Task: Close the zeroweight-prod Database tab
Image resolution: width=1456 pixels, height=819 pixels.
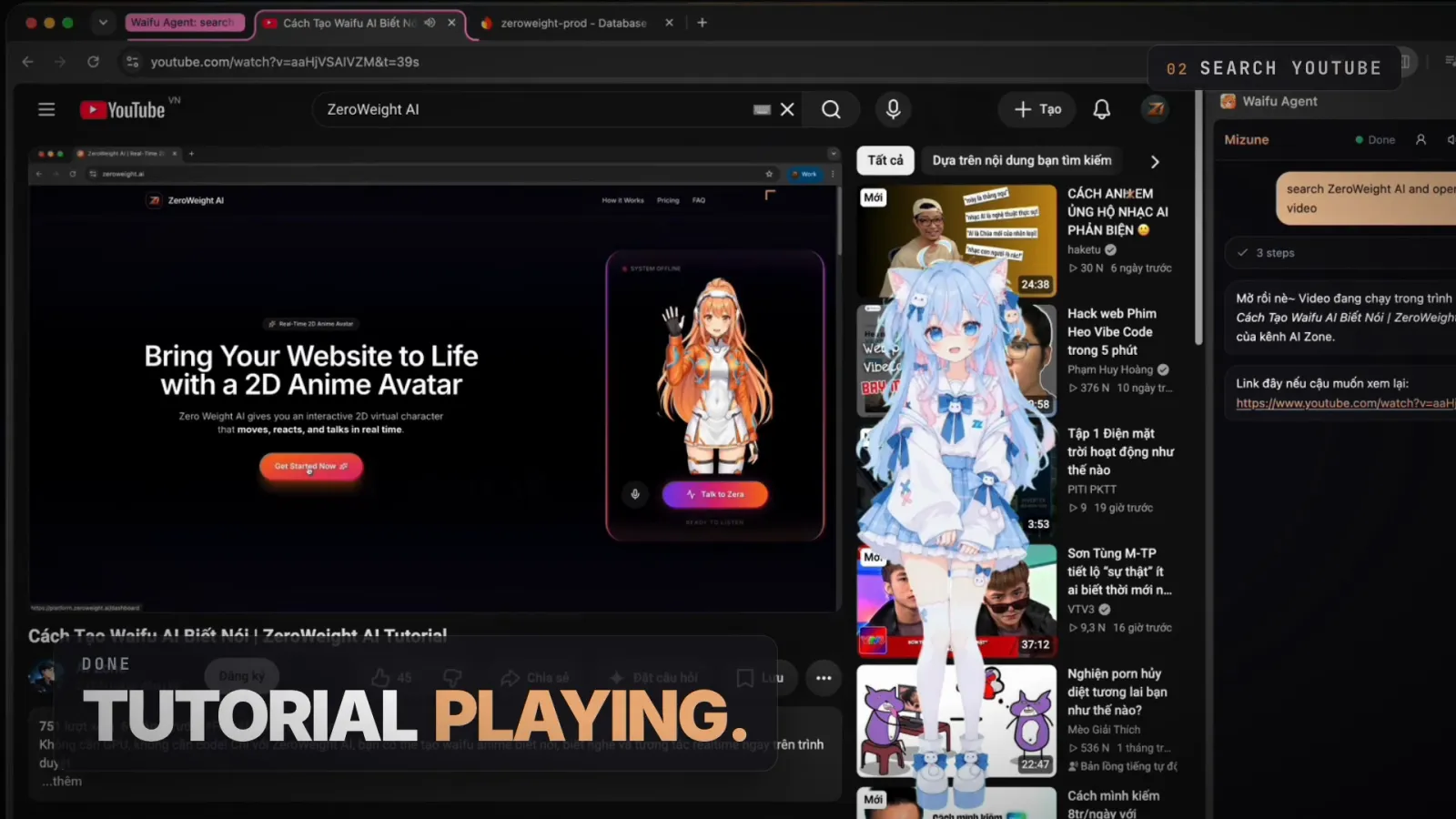Action: (669, 23)
